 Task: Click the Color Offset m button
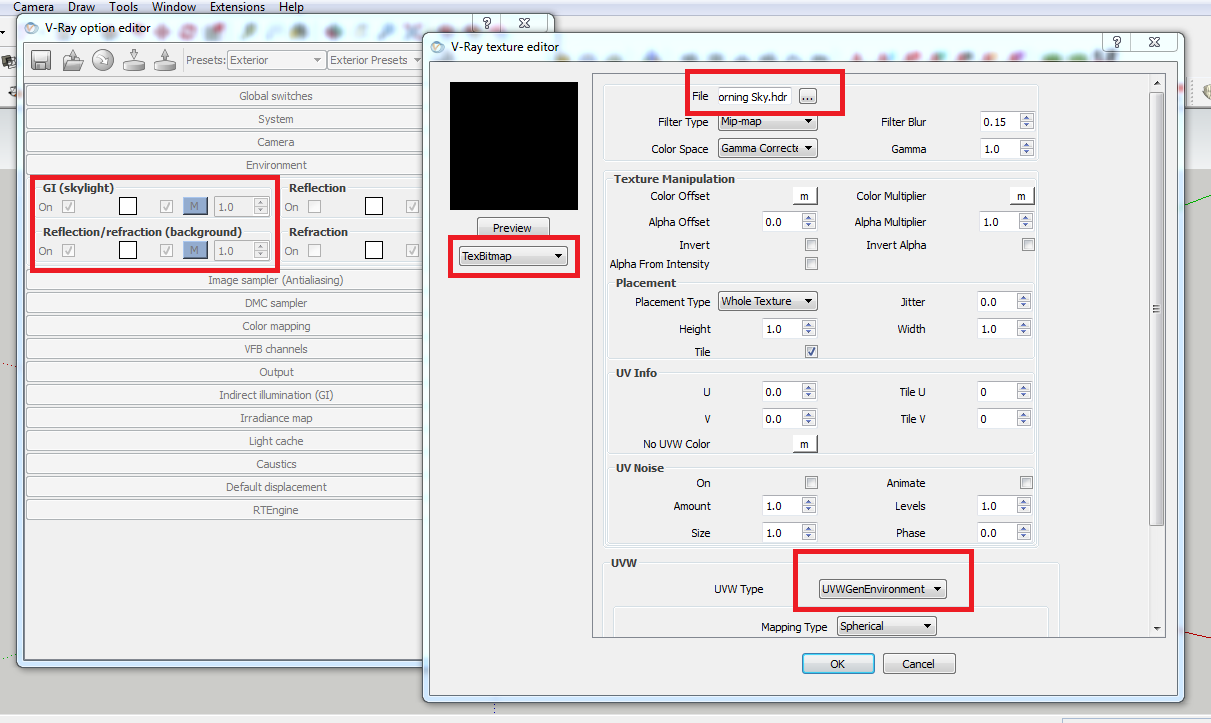[805, 196]
